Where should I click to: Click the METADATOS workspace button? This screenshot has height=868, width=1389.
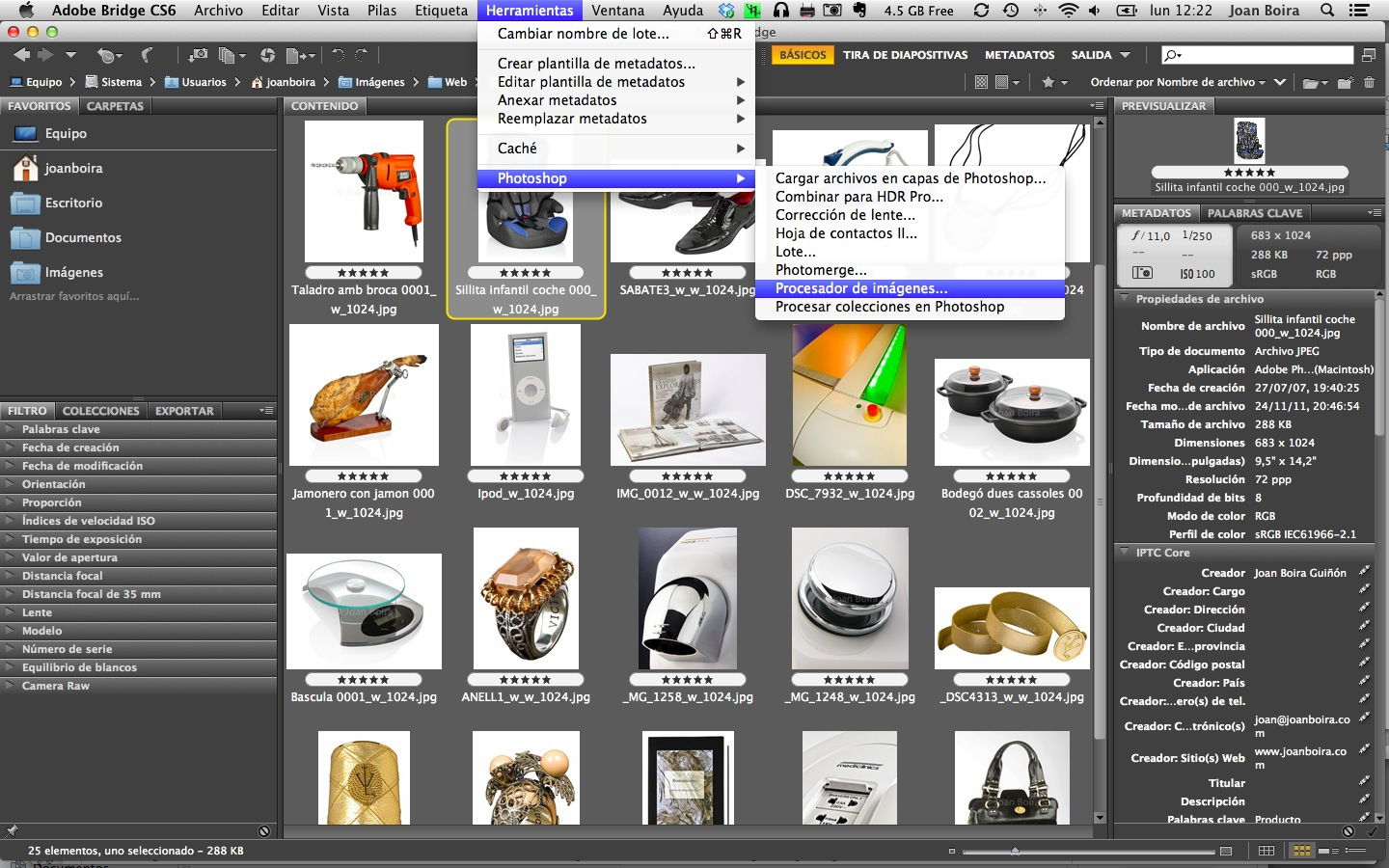(x=1019, y=55)
